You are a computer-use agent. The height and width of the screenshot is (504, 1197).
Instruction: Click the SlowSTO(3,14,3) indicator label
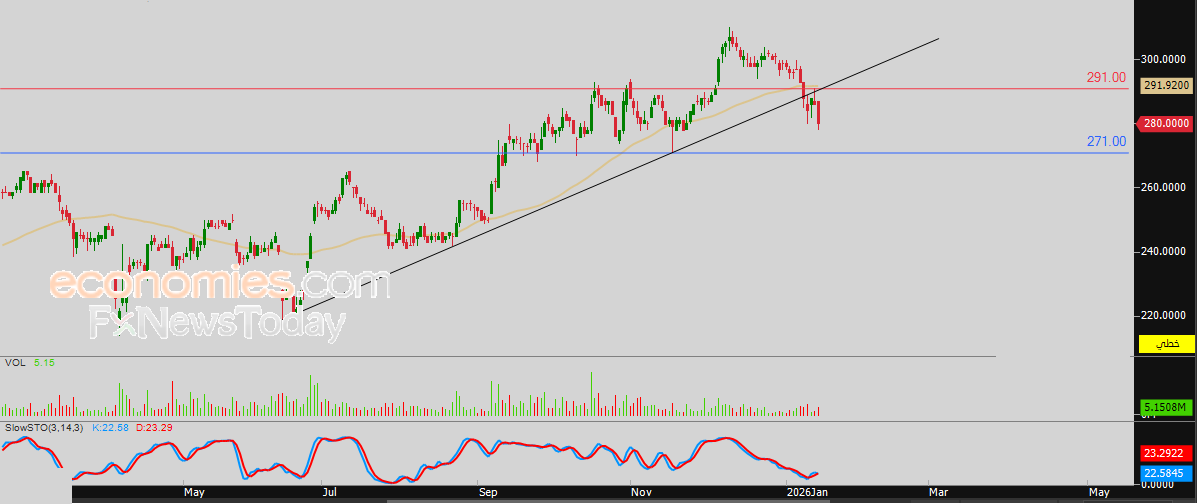(x=44, y=428)
